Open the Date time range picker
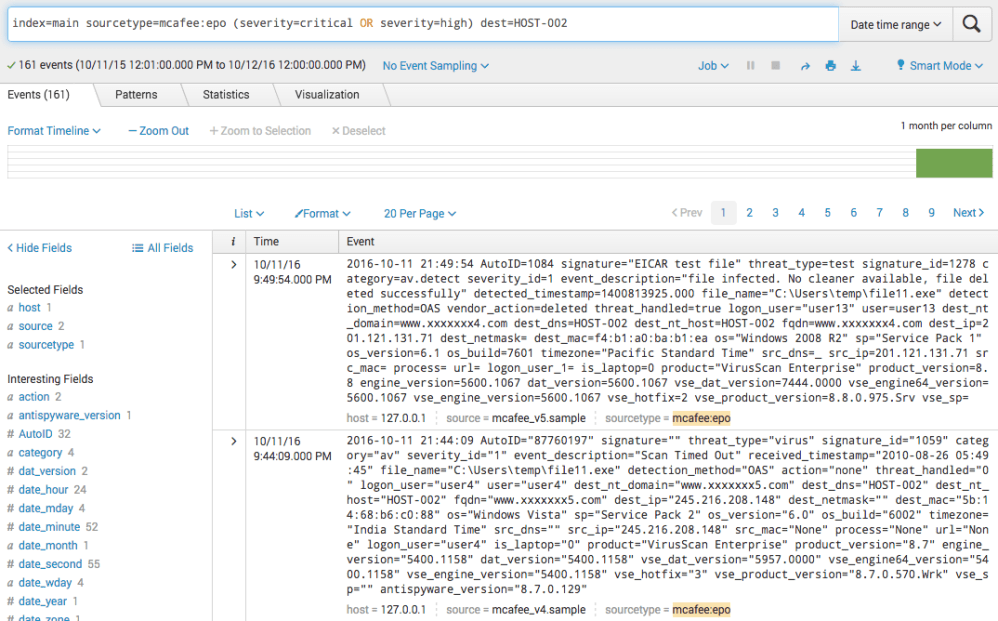The image size is (998, 621). (x=896, y=25)
